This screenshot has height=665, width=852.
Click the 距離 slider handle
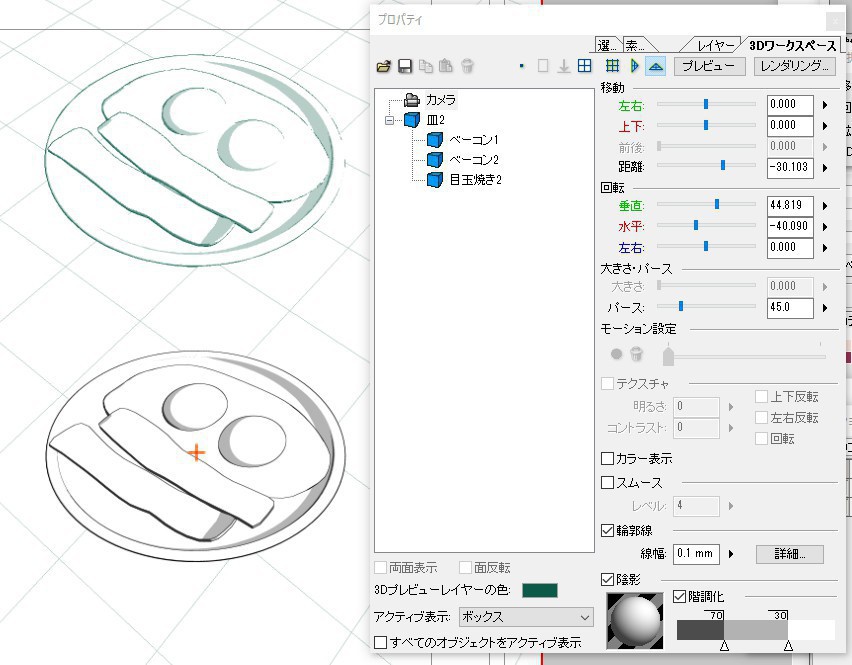pos(723,165)
